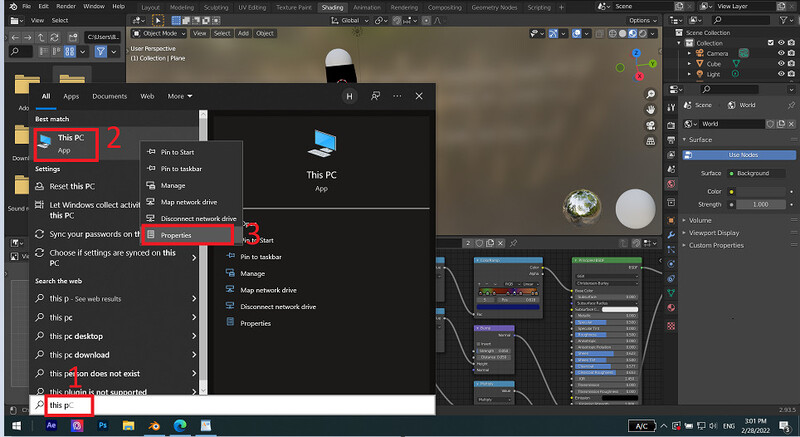This screenshot has width=800, height=437.
Task: Switch to solid viewport shading sphere
Action: pyautogui.click(x=622, y=34)
